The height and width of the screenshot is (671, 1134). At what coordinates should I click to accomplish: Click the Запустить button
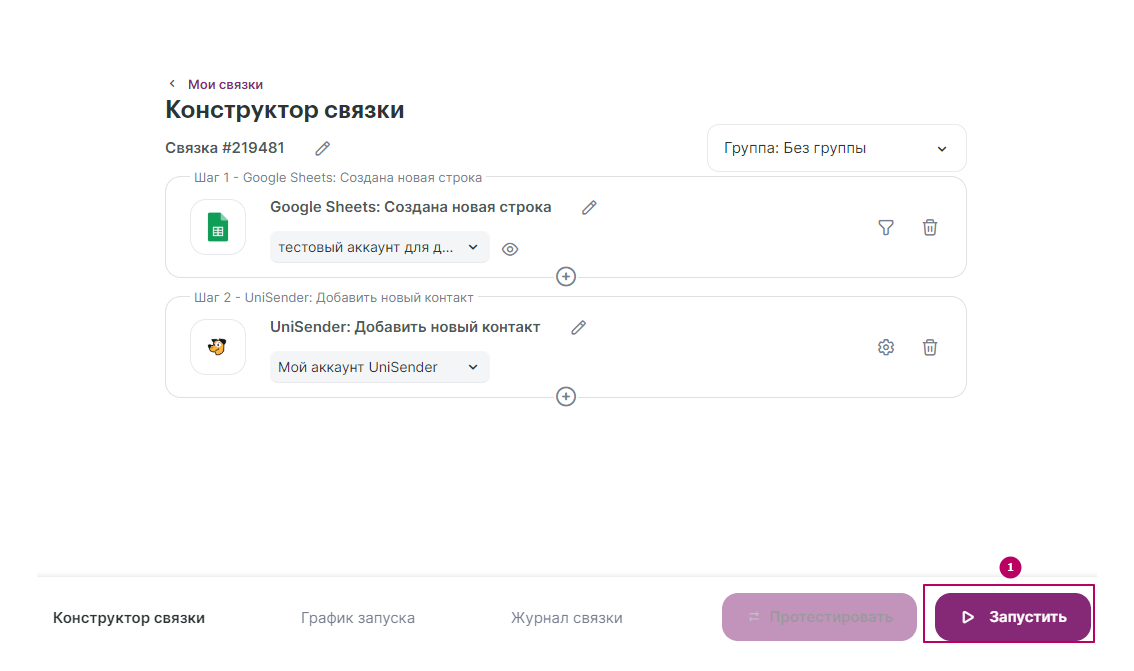[x=1012, y=617]
